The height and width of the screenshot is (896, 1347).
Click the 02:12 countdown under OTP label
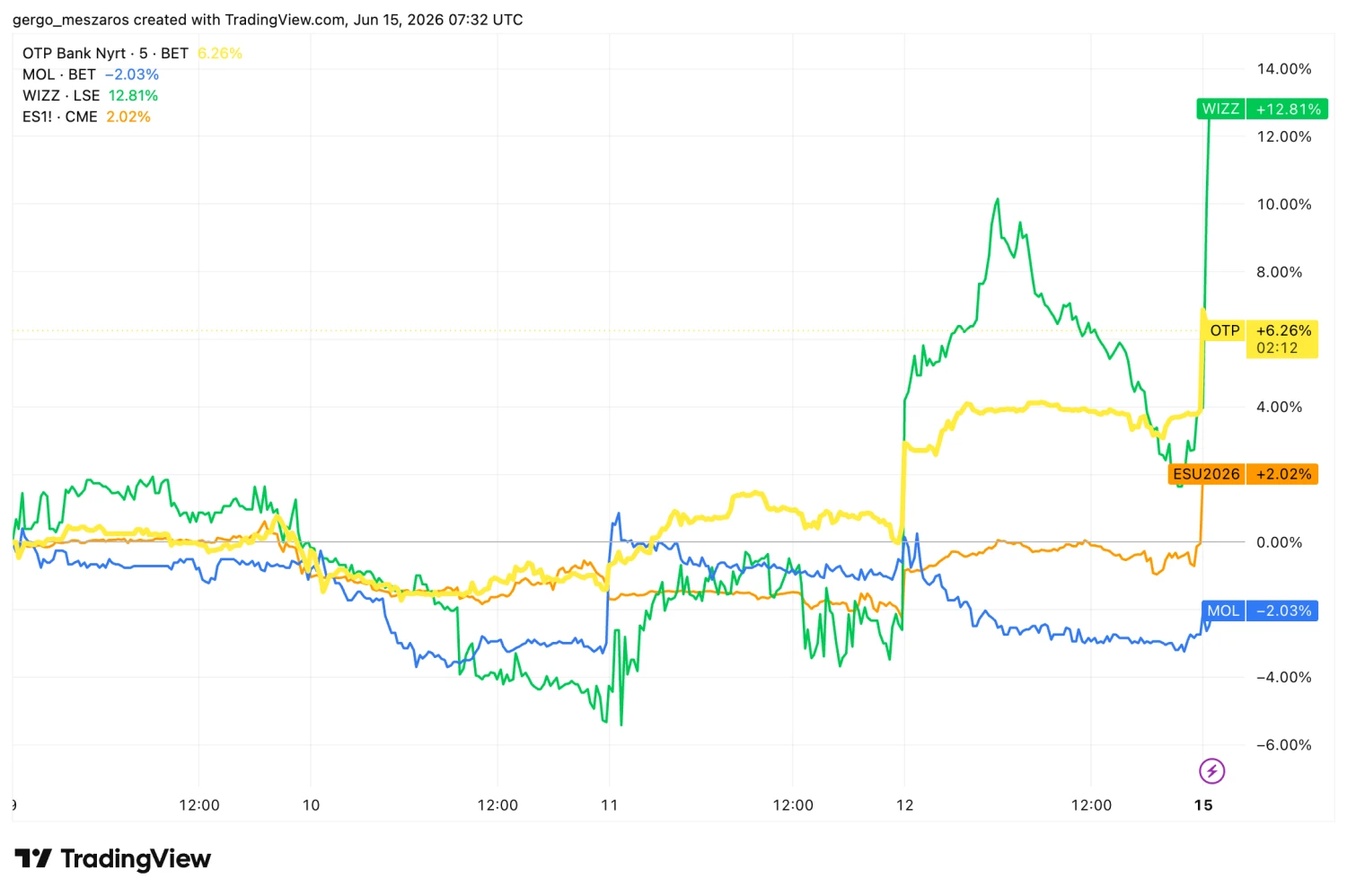click(x=1277, y=348)
